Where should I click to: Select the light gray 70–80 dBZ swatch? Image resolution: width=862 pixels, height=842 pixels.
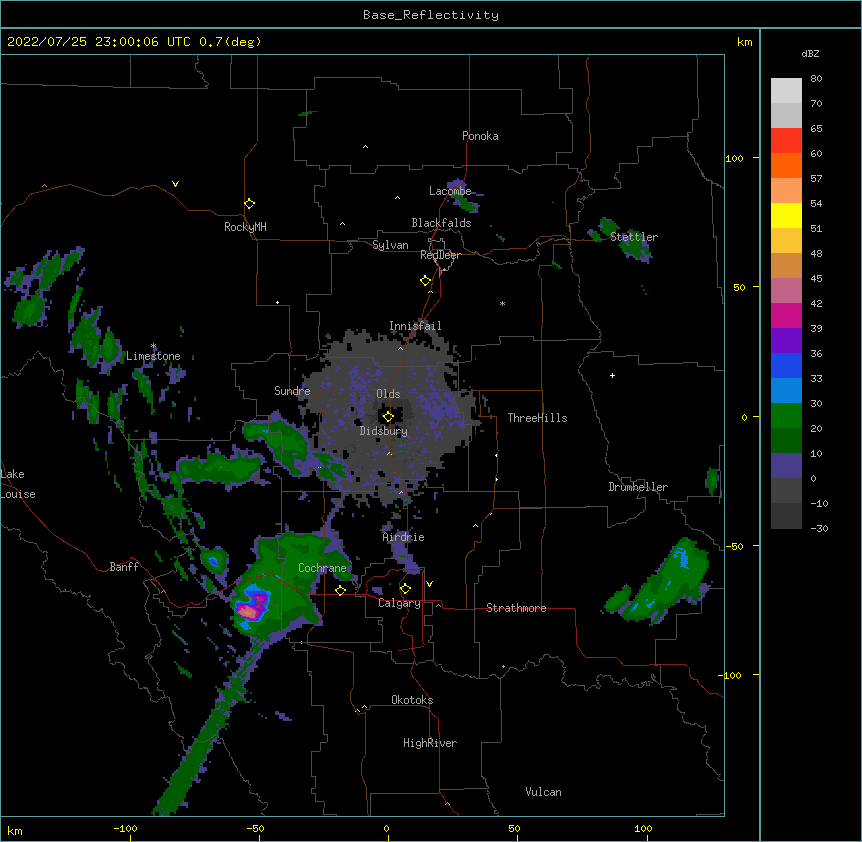[786, 91]
